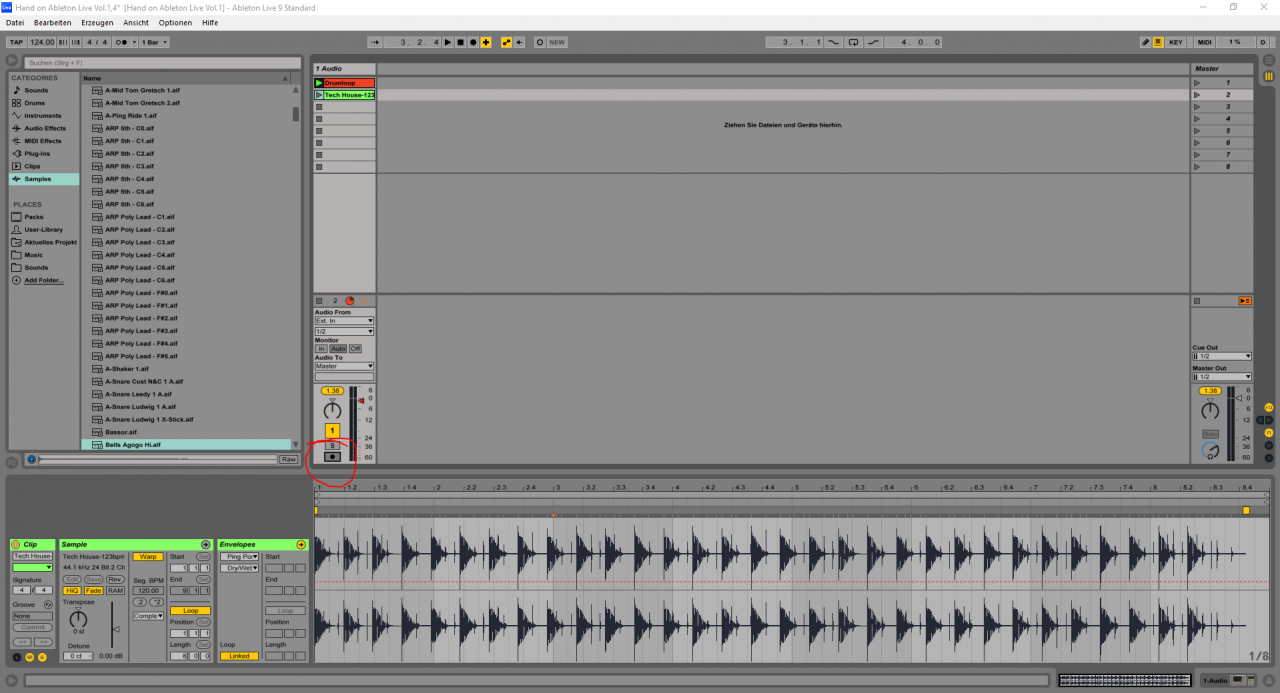Open the Optionen menu

coord(175,22)
